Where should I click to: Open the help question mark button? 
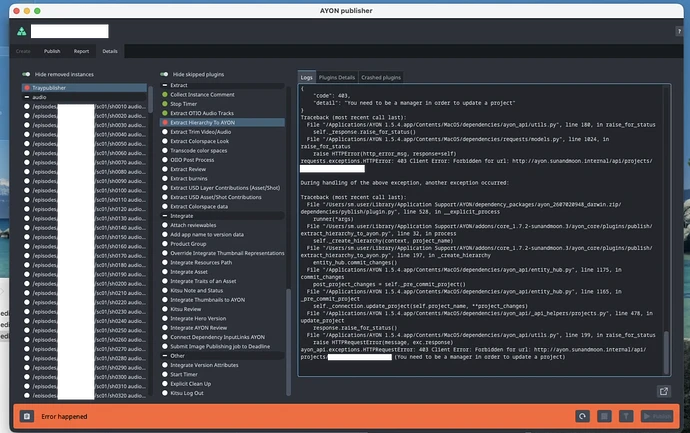click(x=679, y=31)
